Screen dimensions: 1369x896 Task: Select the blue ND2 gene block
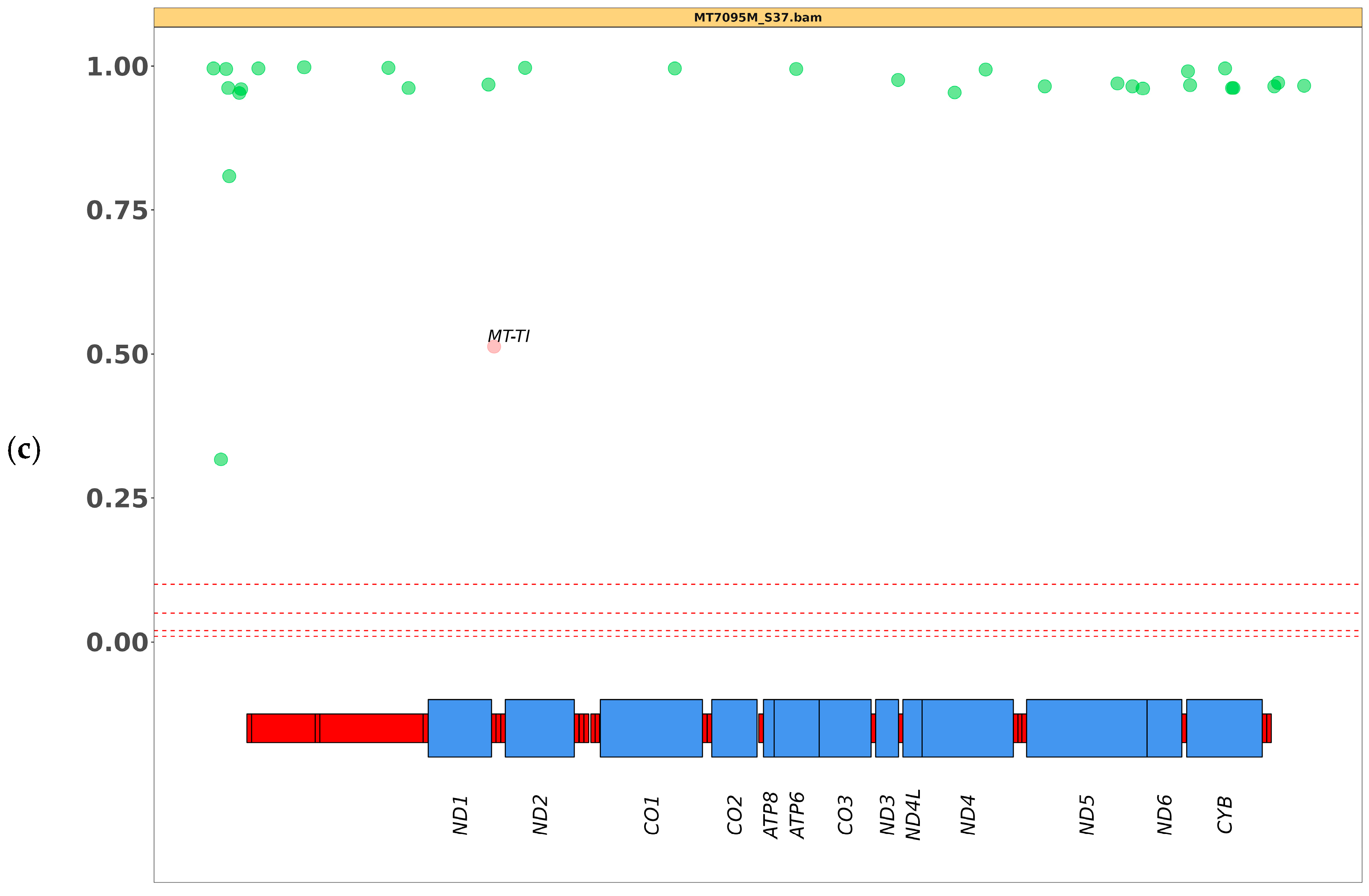(539, 728)
